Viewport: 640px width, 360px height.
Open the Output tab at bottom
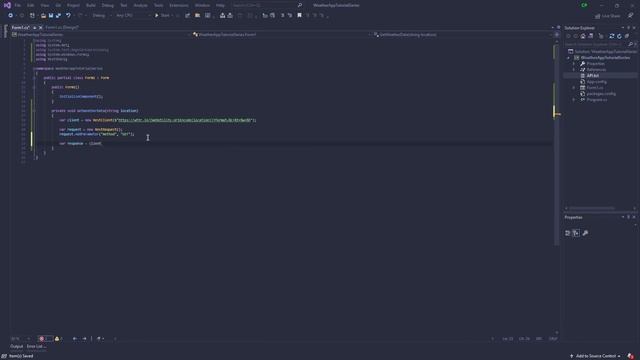(x=17, y=347)
